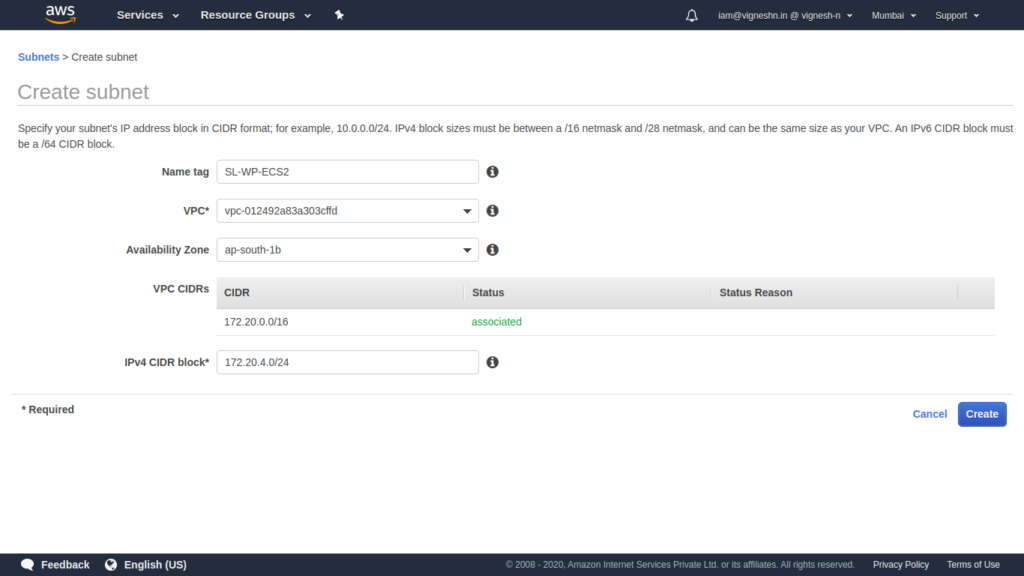Change language from English (US)

155,565
